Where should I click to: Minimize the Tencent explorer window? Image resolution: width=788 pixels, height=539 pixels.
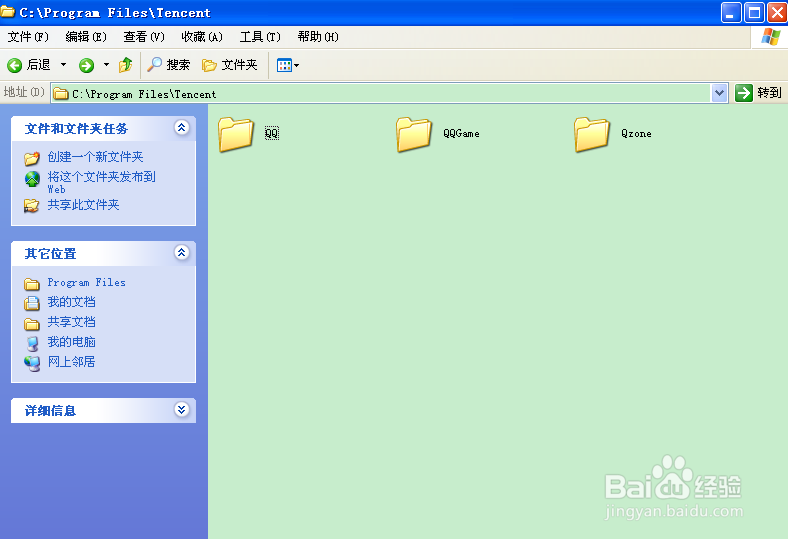[x=731, y=13]
